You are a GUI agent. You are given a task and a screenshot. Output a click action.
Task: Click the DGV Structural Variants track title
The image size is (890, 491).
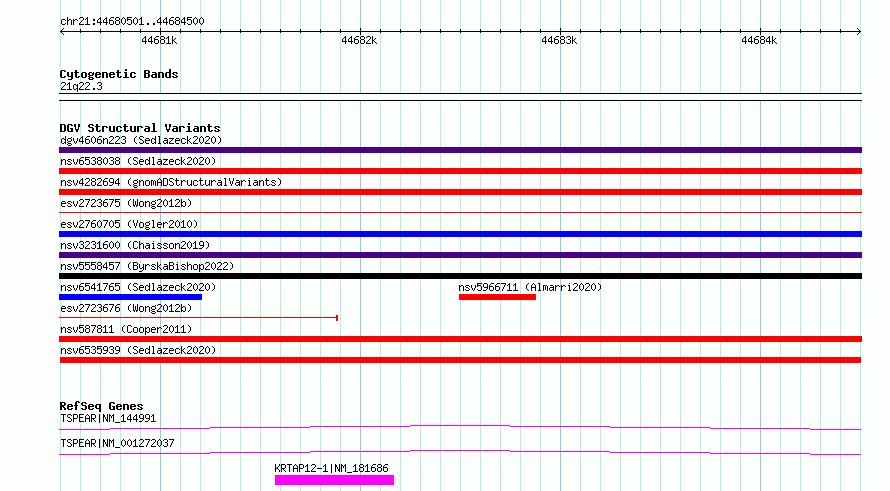(140, 128)
